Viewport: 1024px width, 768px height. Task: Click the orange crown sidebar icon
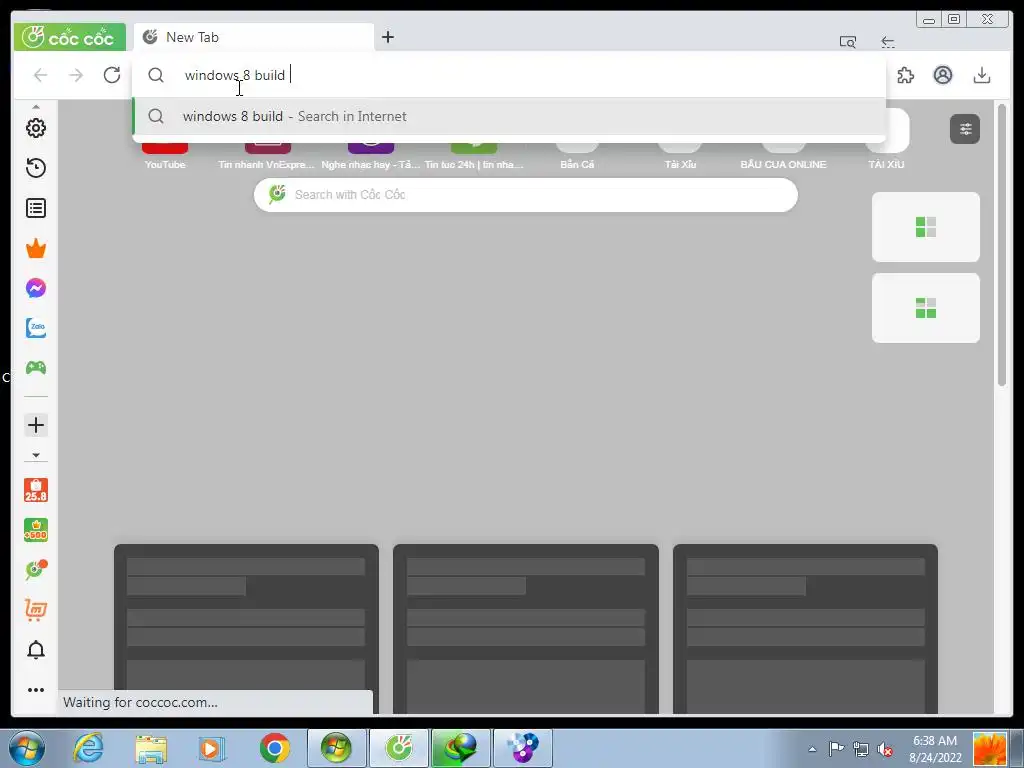coord(36,248)
